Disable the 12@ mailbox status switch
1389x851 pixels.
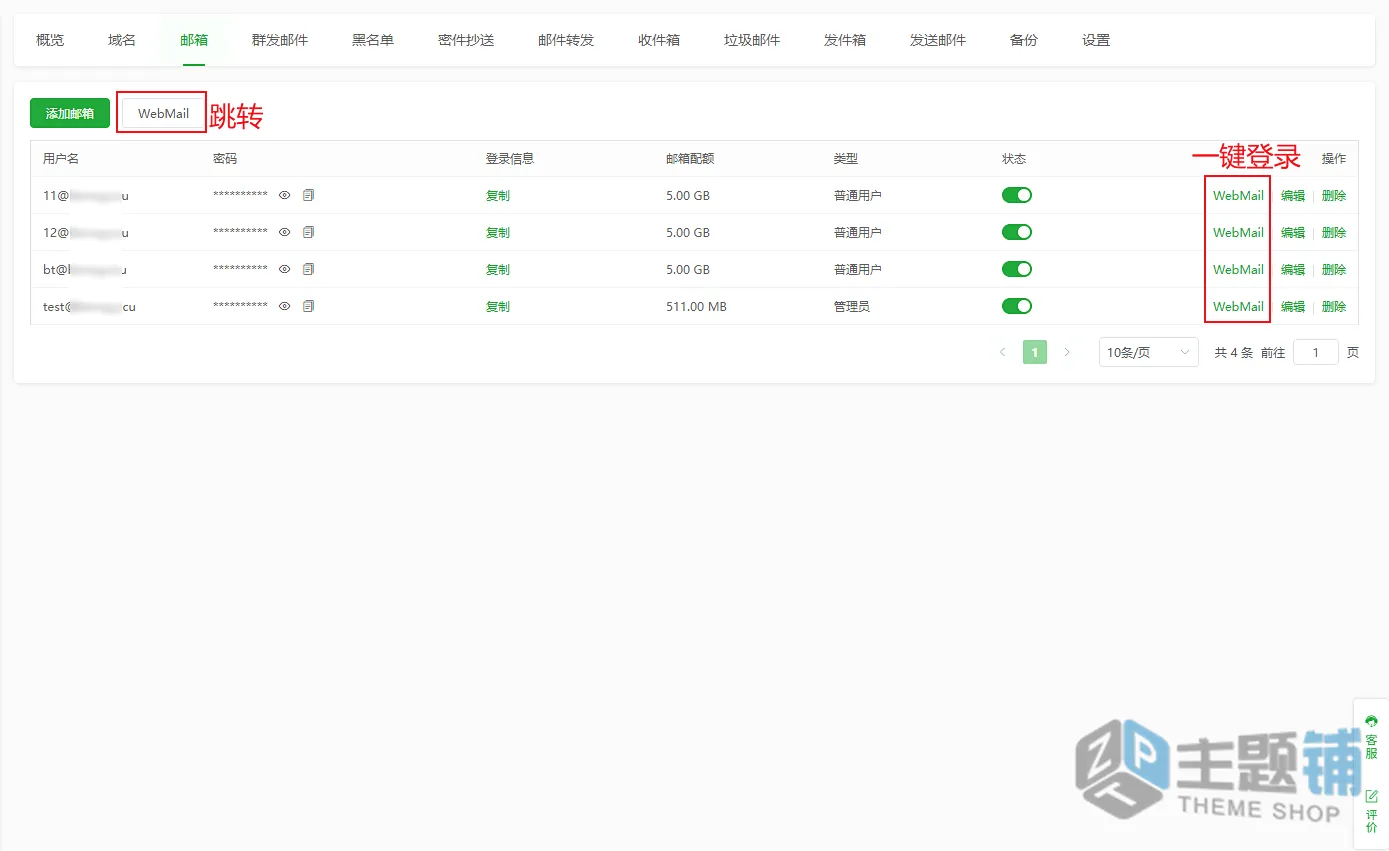coord(1017,232)
